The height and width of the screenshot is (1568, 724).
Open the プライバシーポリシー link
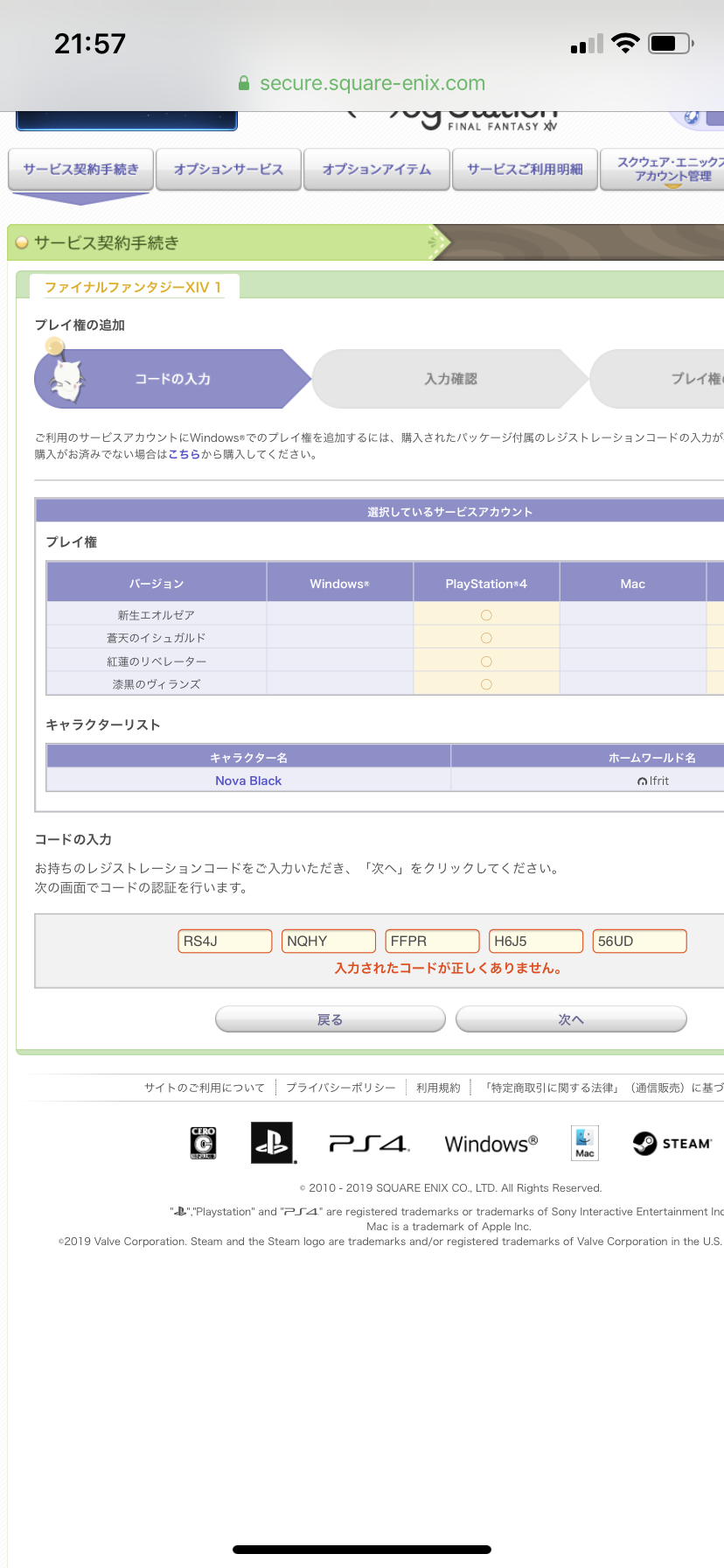(x=341, y=1088)
